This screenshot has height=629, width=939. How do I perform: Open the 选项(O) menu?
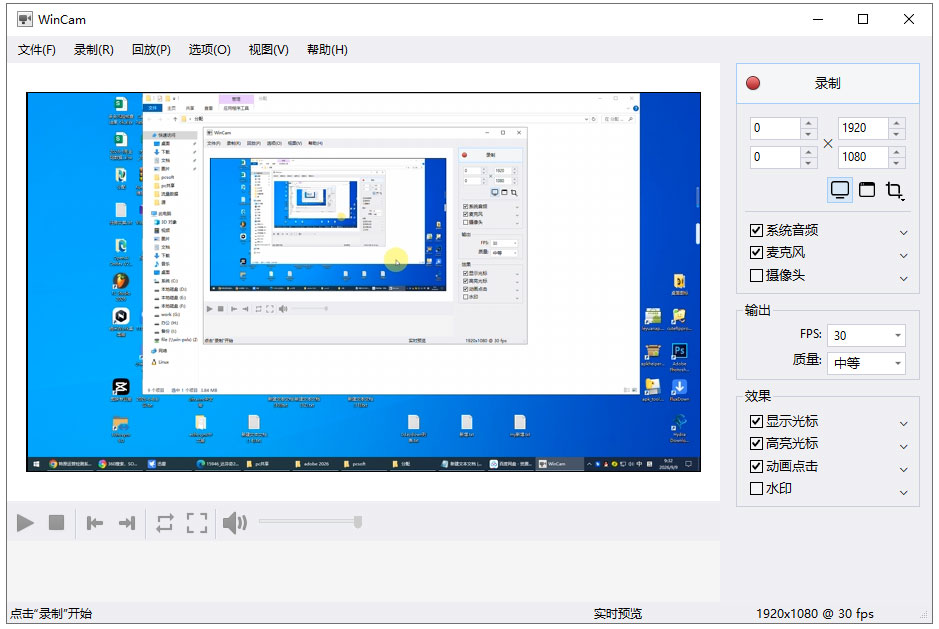(210, 50)
